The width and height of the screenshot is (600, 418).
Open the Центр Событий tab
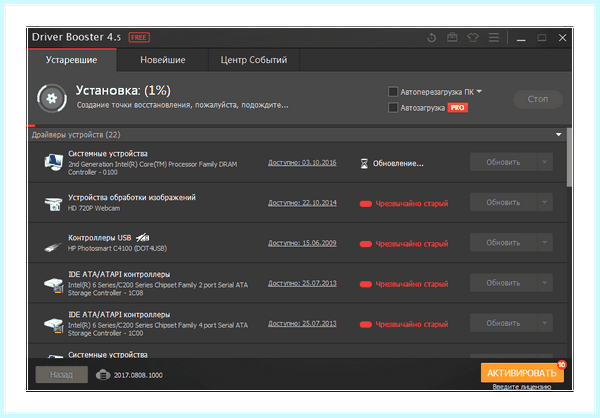point(254,60)
